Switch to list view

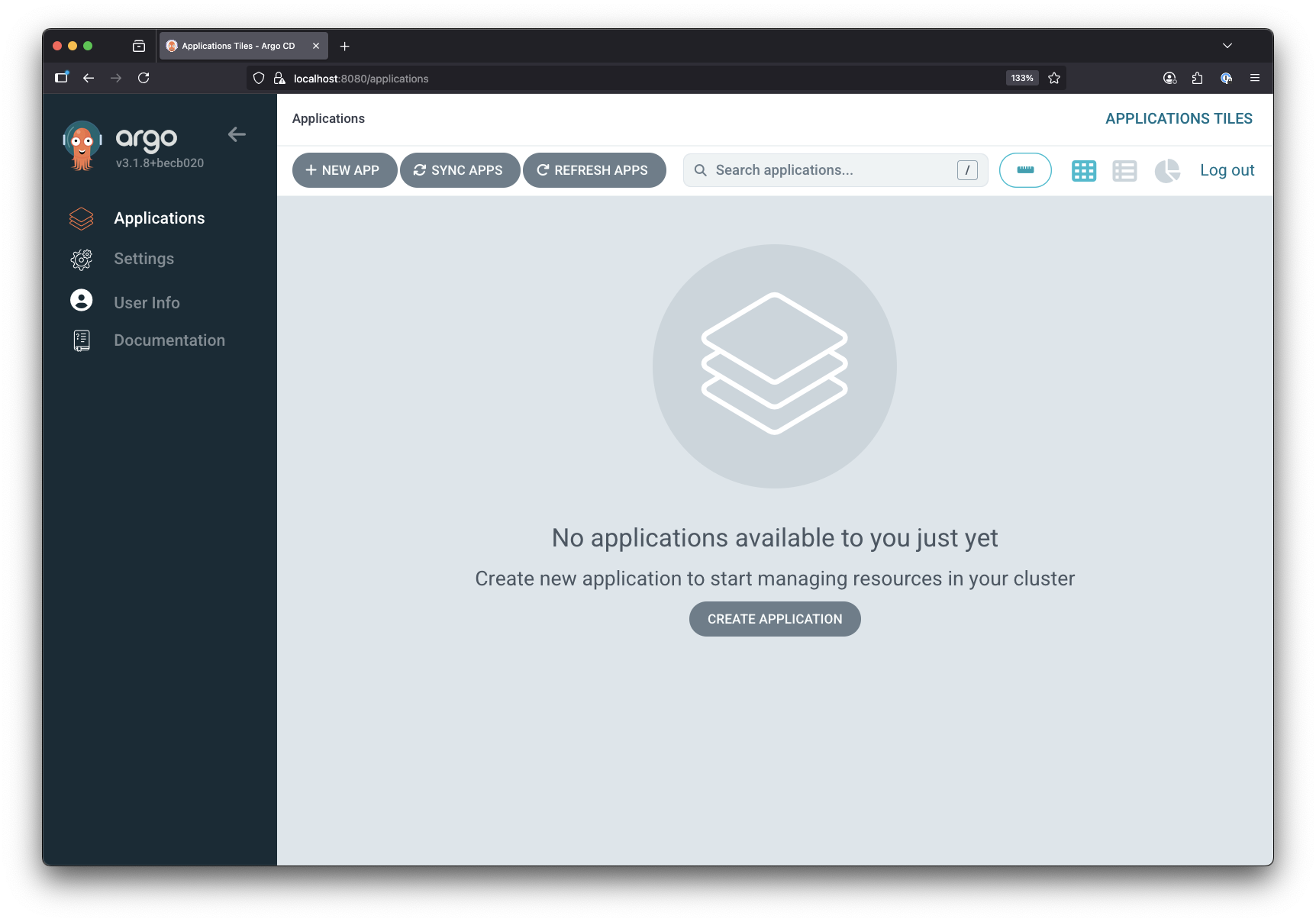click(1124, 170)
